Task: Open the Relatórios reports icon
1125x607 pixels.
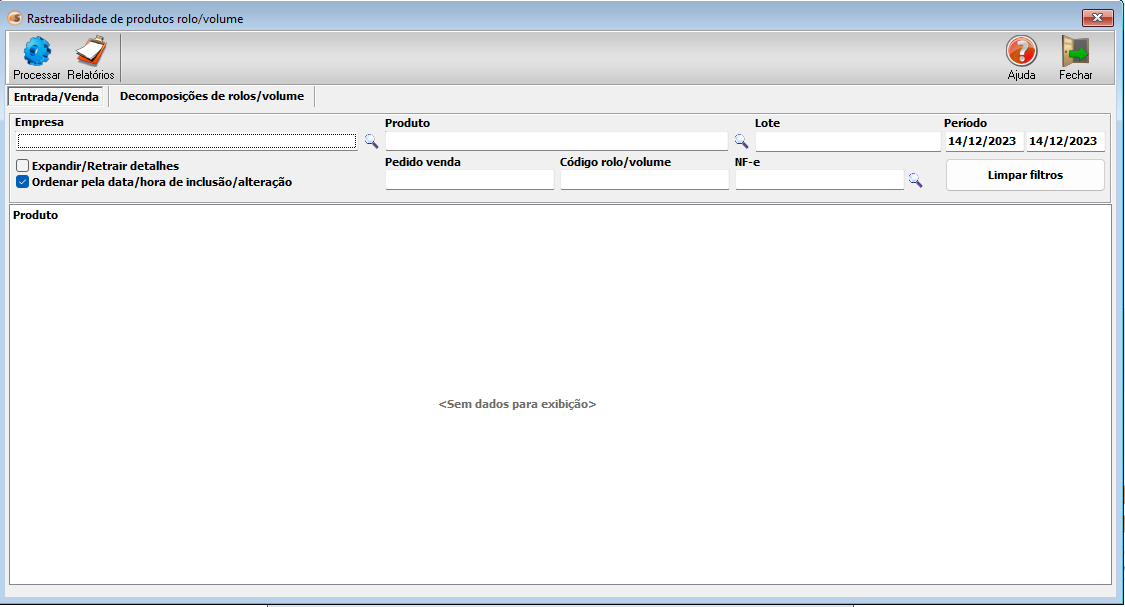Action: [91, 52]
